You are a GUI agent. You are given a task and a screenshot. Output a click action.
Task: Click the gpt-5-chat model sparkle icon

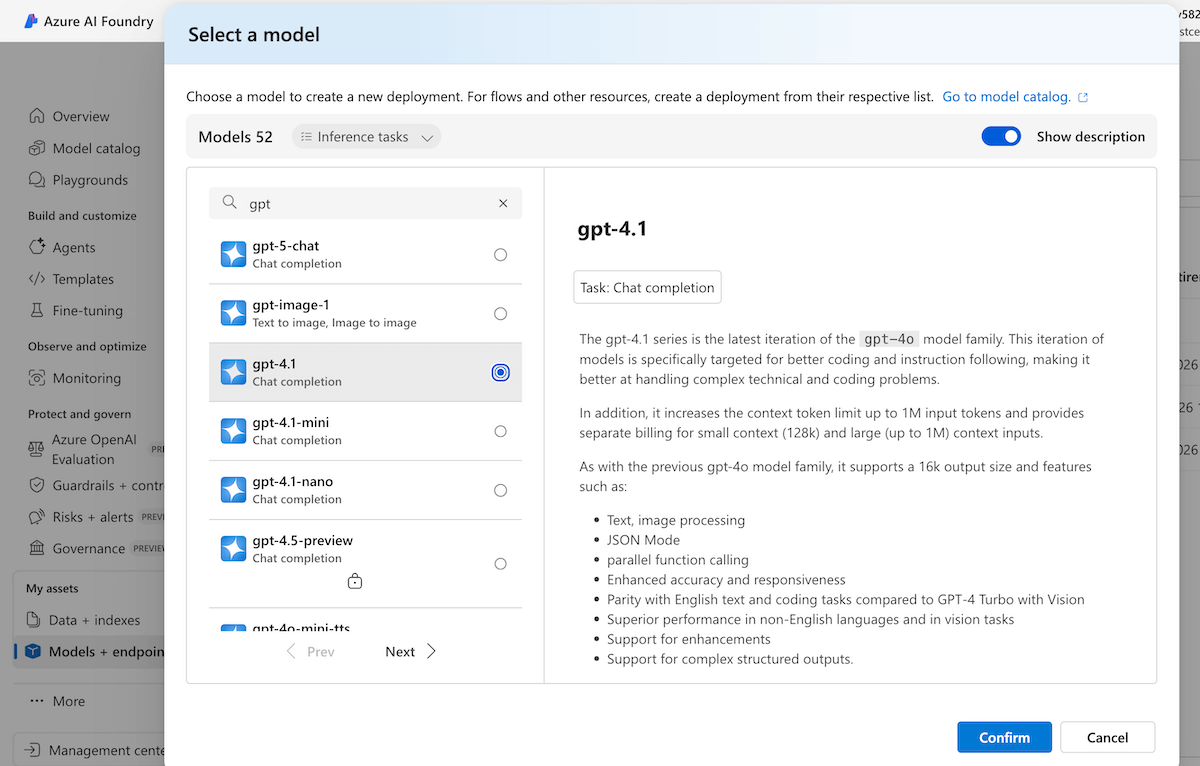tap(233, 255)
